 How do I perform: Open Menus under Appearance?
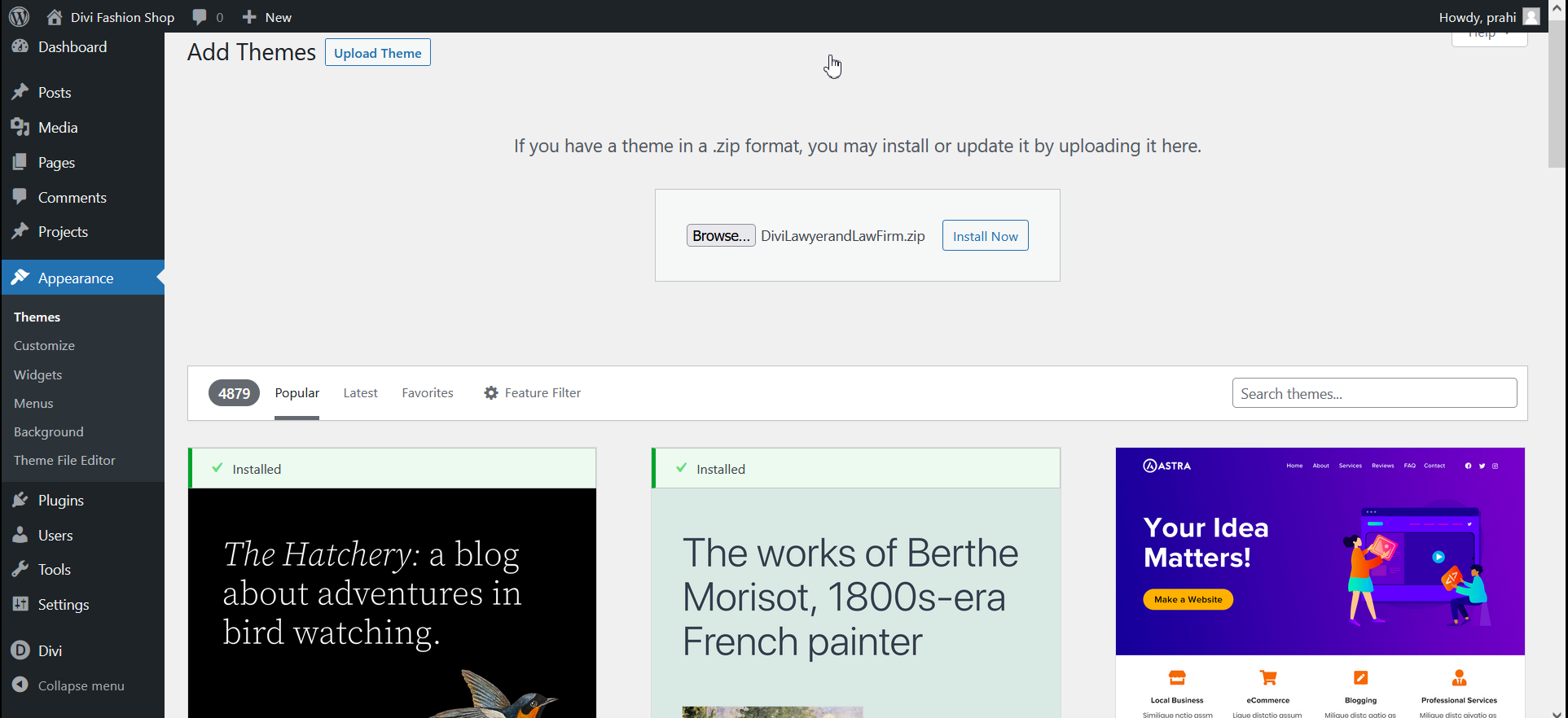(x=33, y=403)
